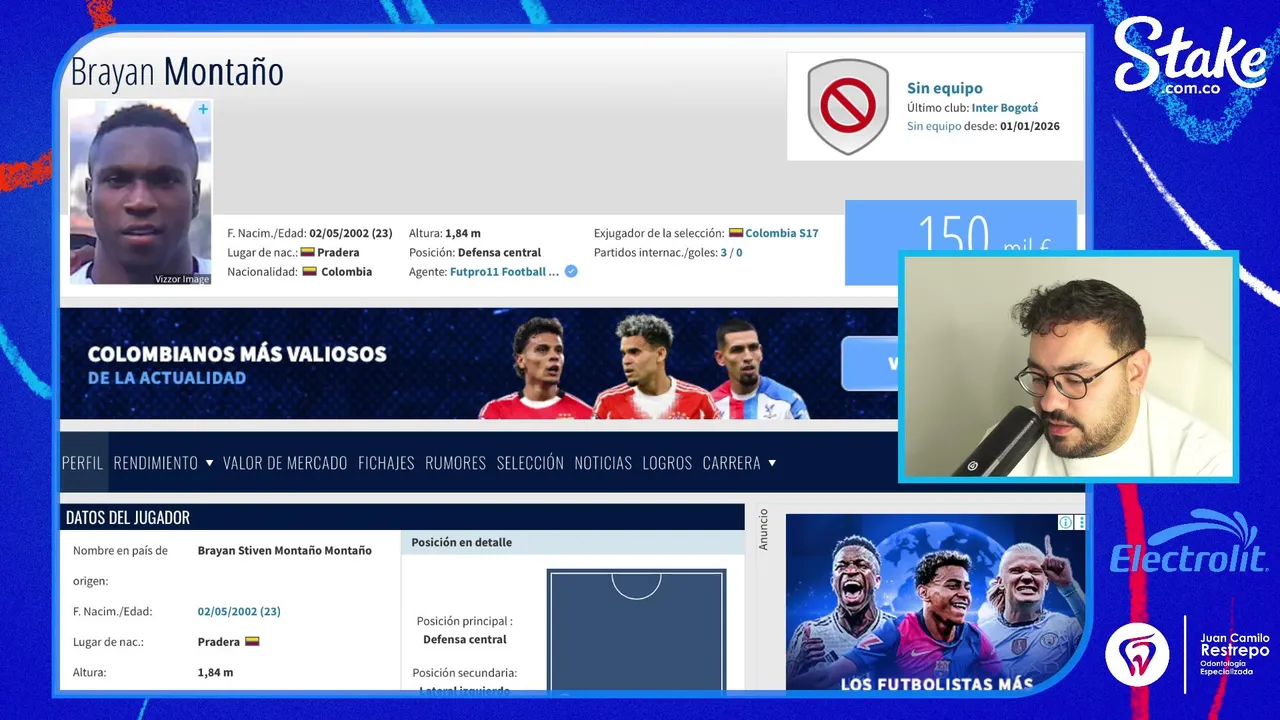Screen dimensions: 1280x720
Task: Expand the Rendimiento dropdown arrow
Action: tap(209, 463)
